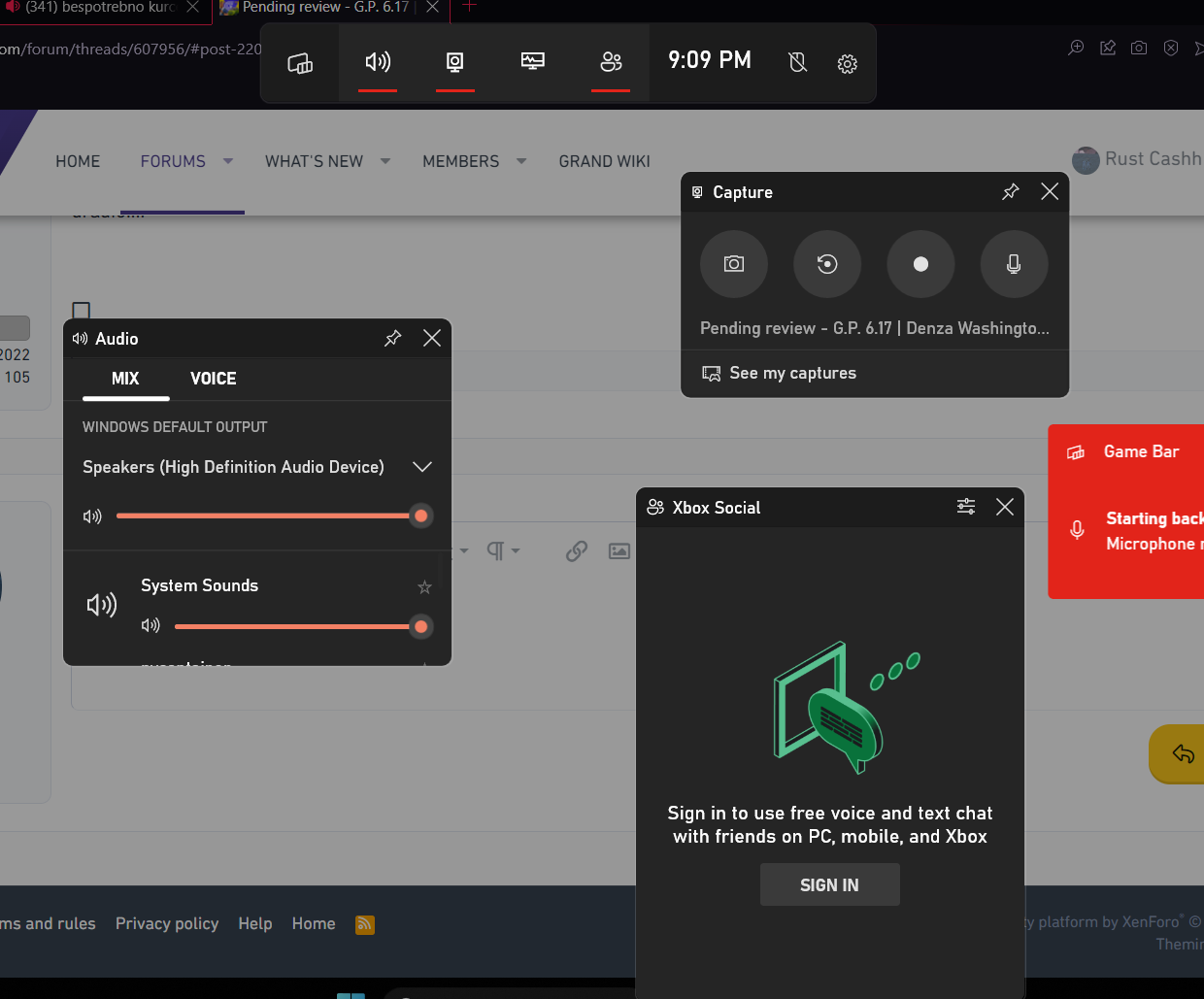Open Xbox Social options icon
Image resolution: width=1204 pixels, height=999 pixels.
point(966,507)
